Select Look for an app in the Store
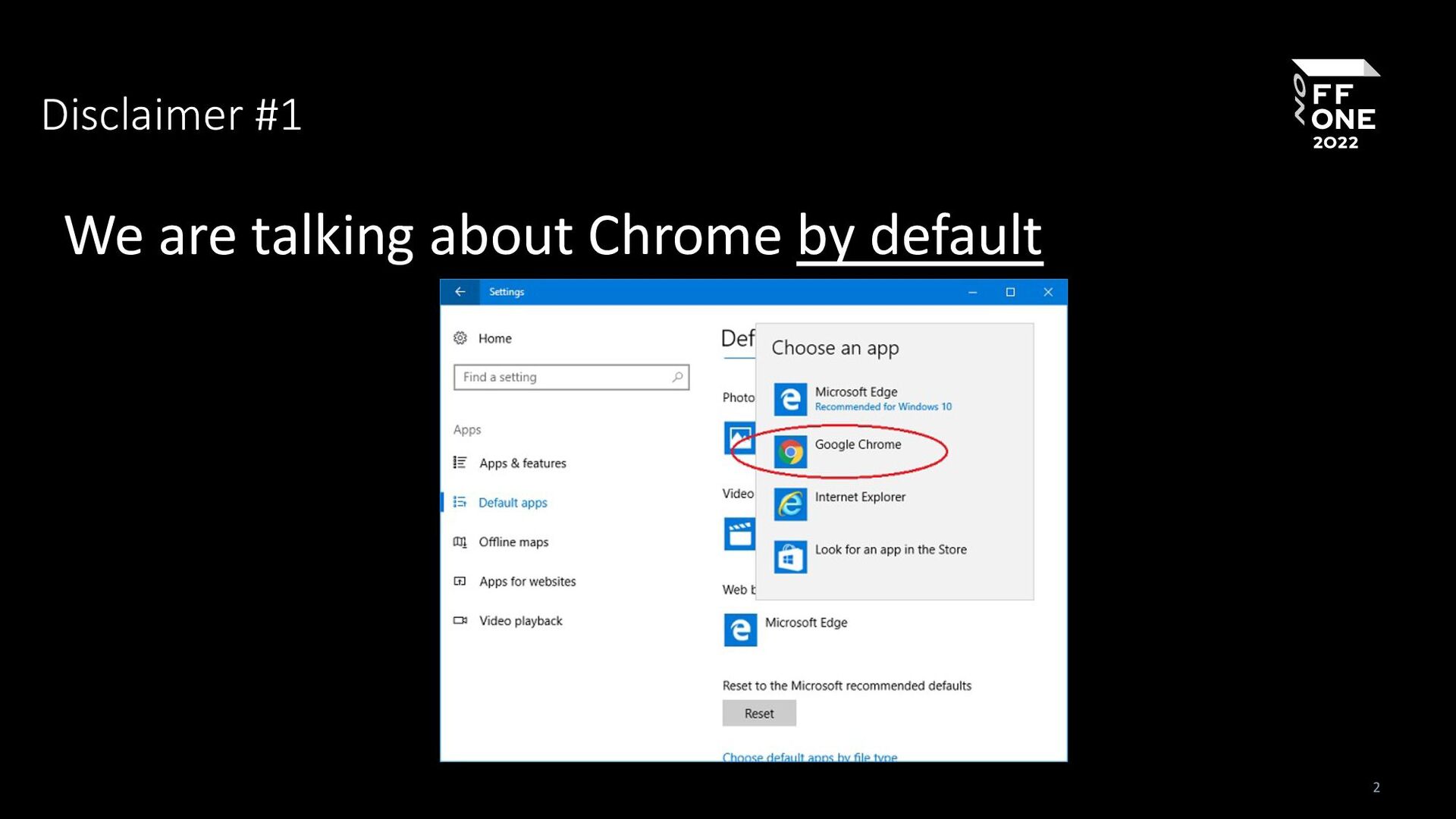Image resolution: width=1456 pixels, height=819 pixels. [x=890, y=549]
